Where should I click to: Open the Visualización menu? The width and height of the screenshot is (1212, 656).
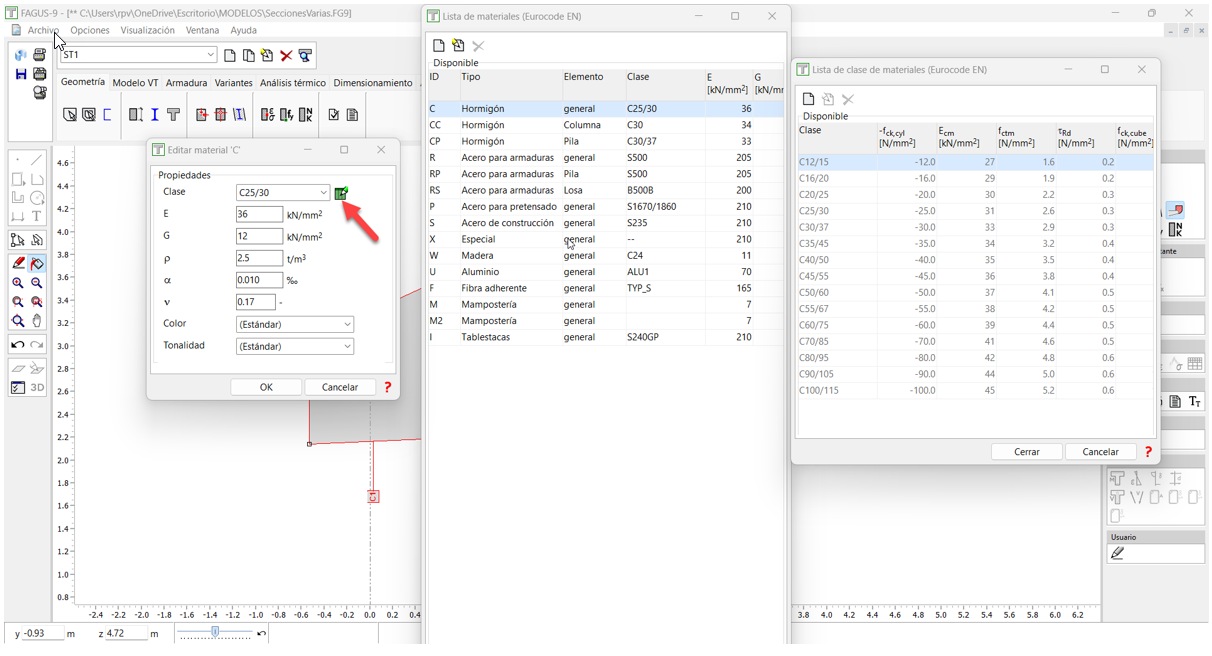tap(147, 31)
